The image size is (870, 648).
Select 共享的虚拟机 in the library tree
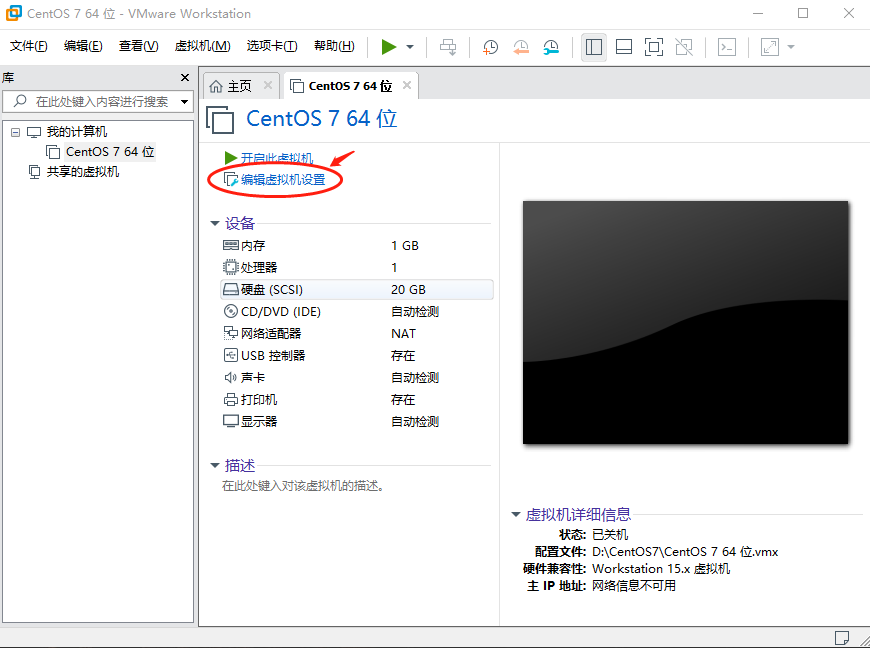(x=83, y=172)
